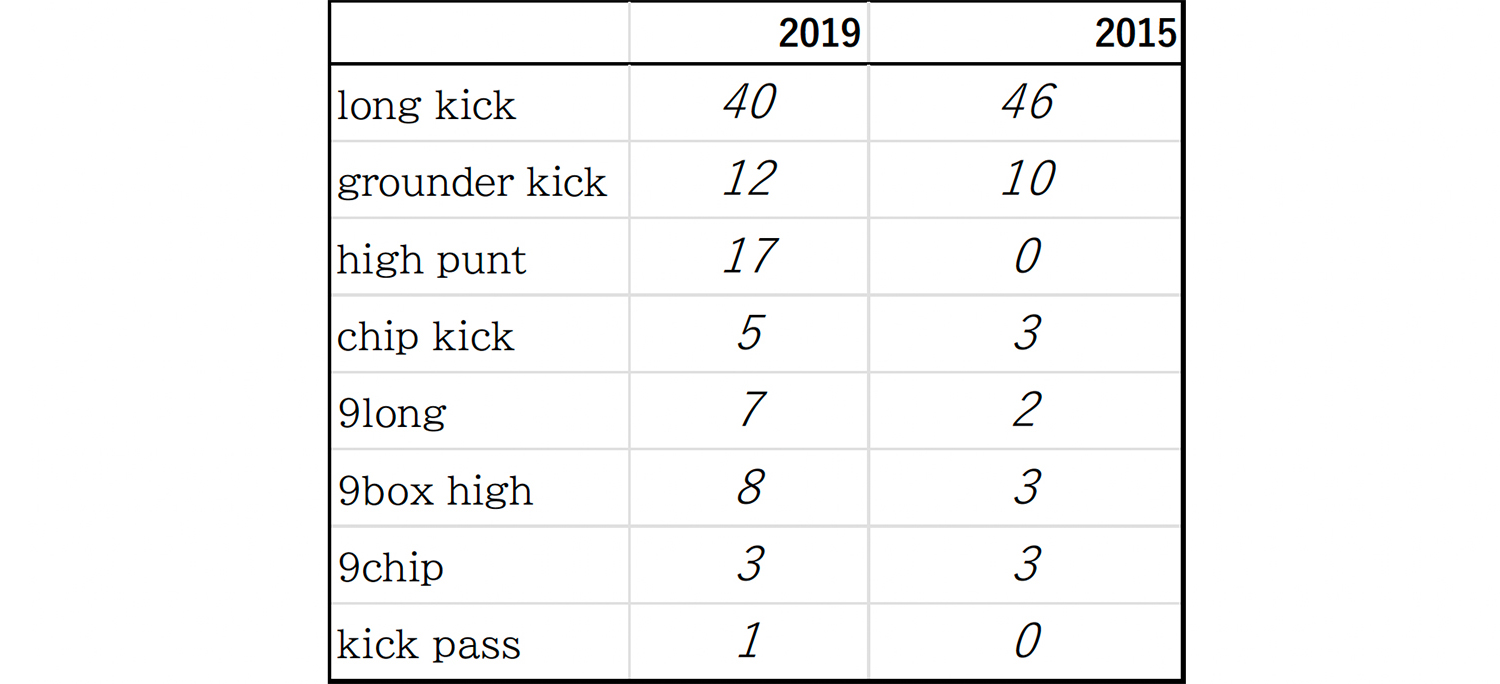Click the "9chip" row label
Image resolution: width=1500 pixels, height=684 pixels.
[x=391, y=567]
